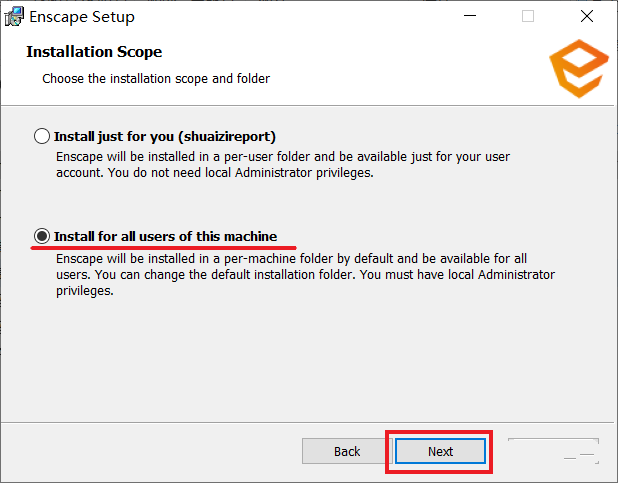Click the divider line above the Back button
The height and width of the screenshot is (483, 618).
point(307,422)
